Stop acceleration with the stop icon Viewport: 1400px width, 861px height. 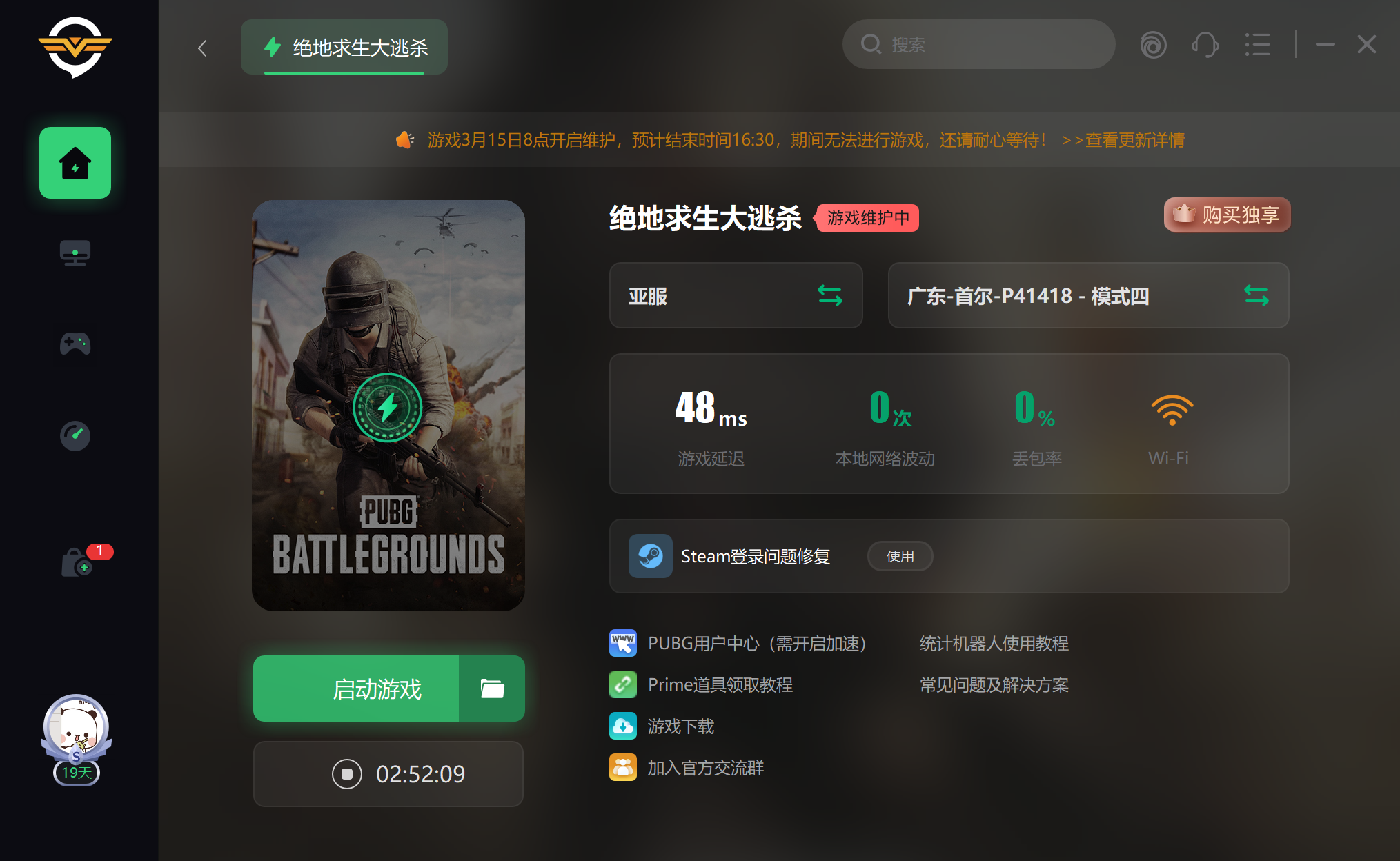coord(346,774)
